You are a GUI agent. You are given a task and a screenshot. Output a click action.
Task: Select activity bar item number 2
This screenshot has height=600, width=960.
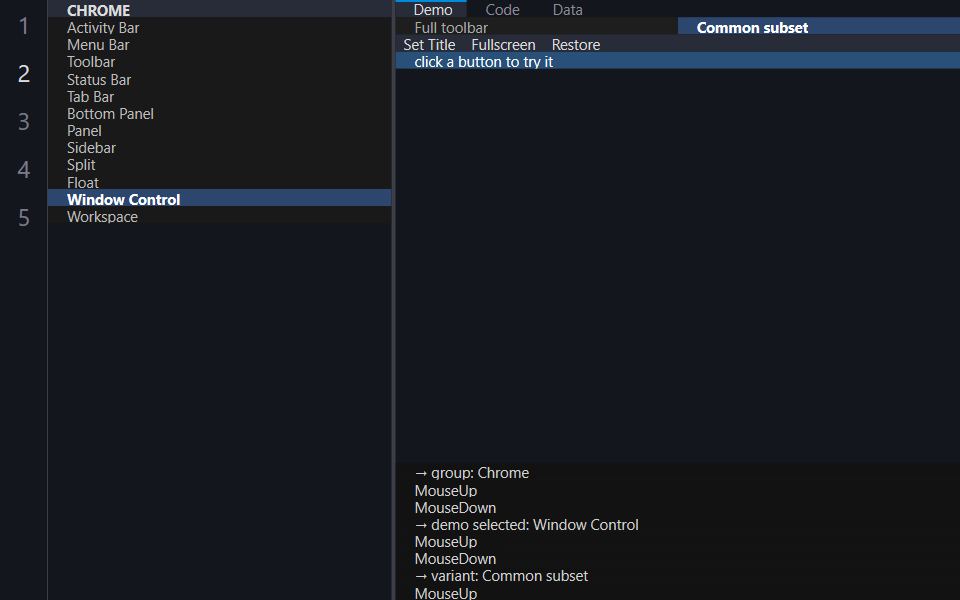[x=23, y=73]
